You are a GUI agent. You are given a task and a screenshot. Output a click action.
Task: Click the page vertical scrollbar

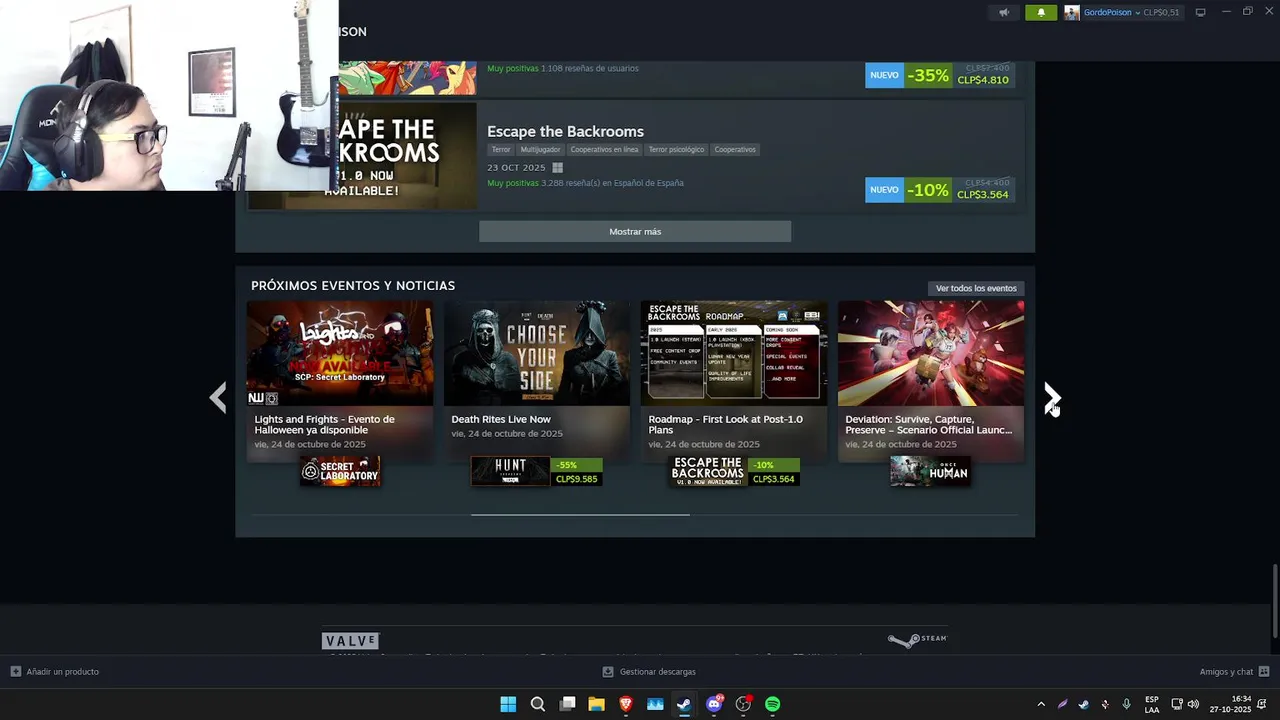pos(1274,601)
